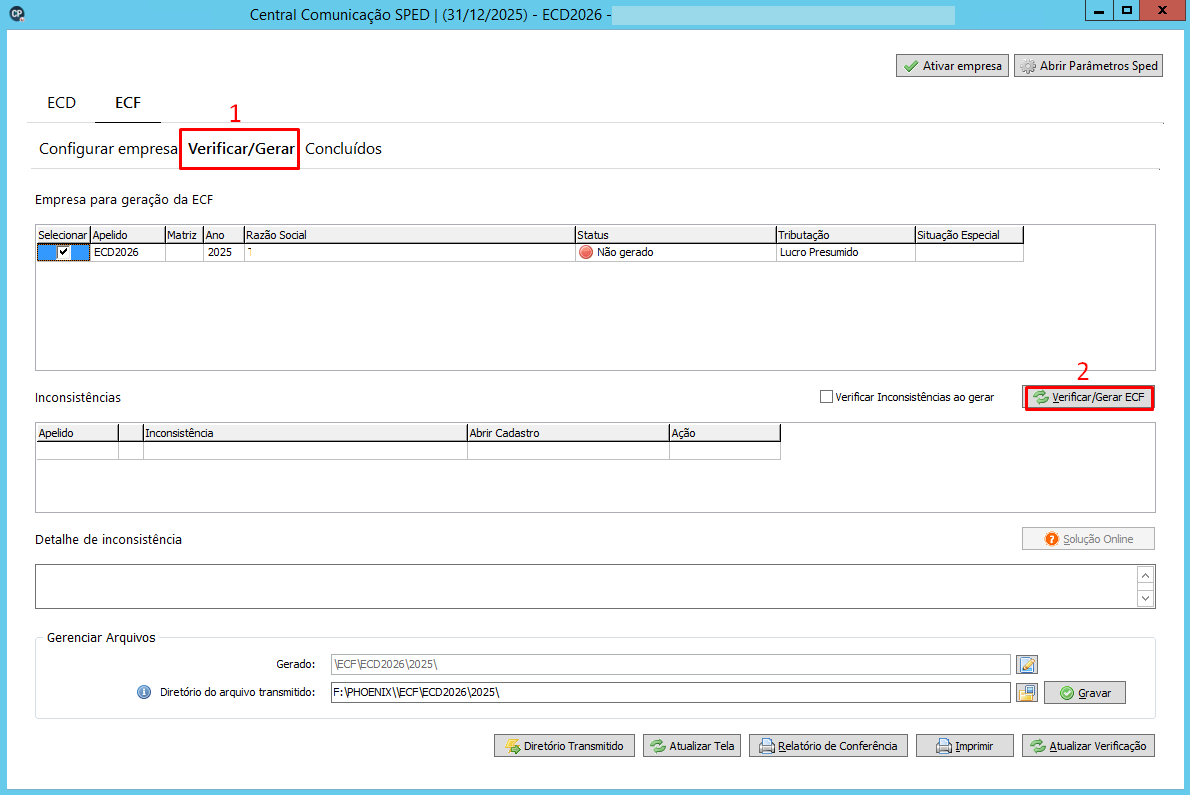1190x795 pixels.
Task: Click the Selecionar column header
Action: coord(63,235)
